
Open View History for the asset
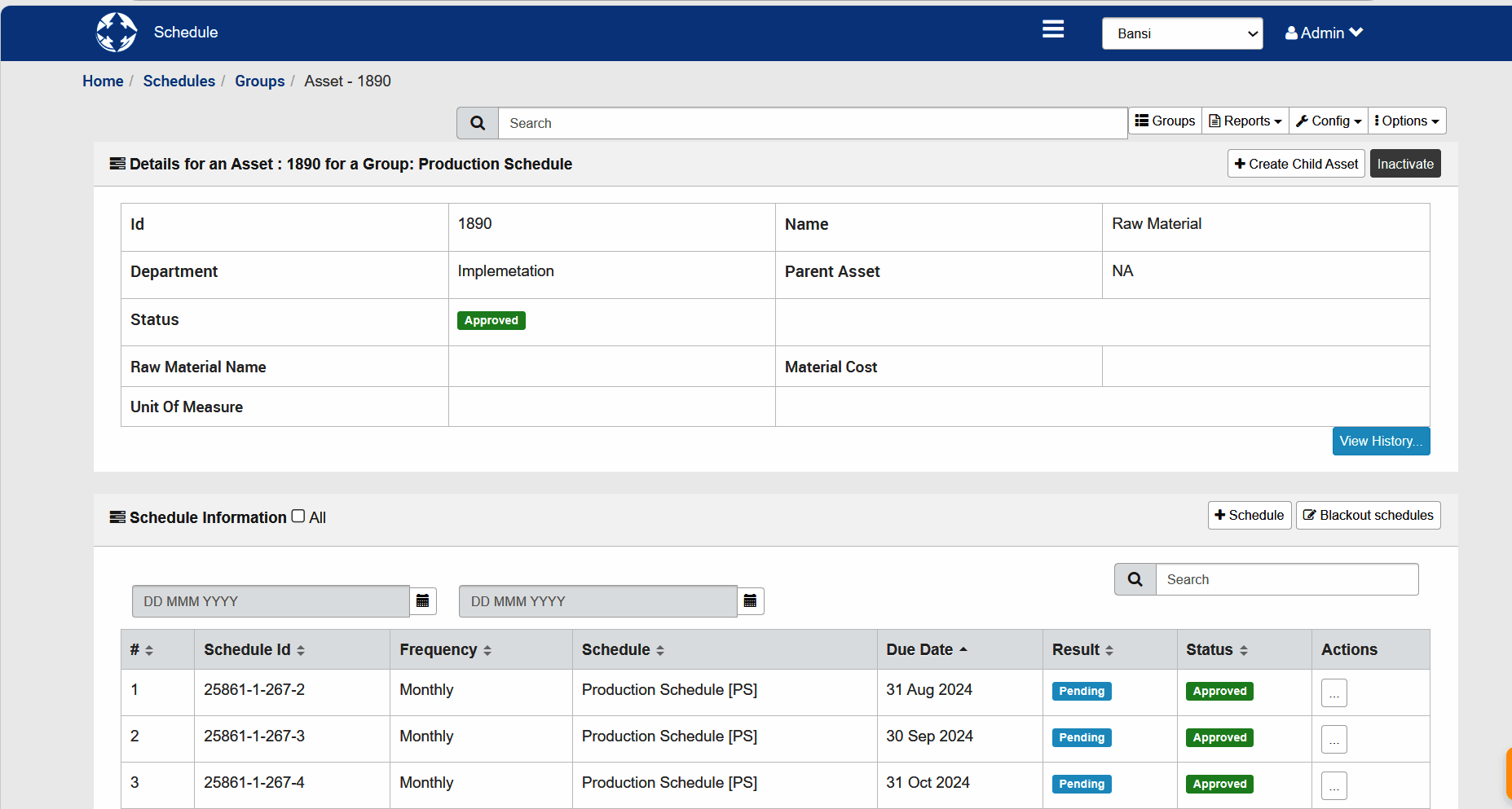tap(1380, 441)
